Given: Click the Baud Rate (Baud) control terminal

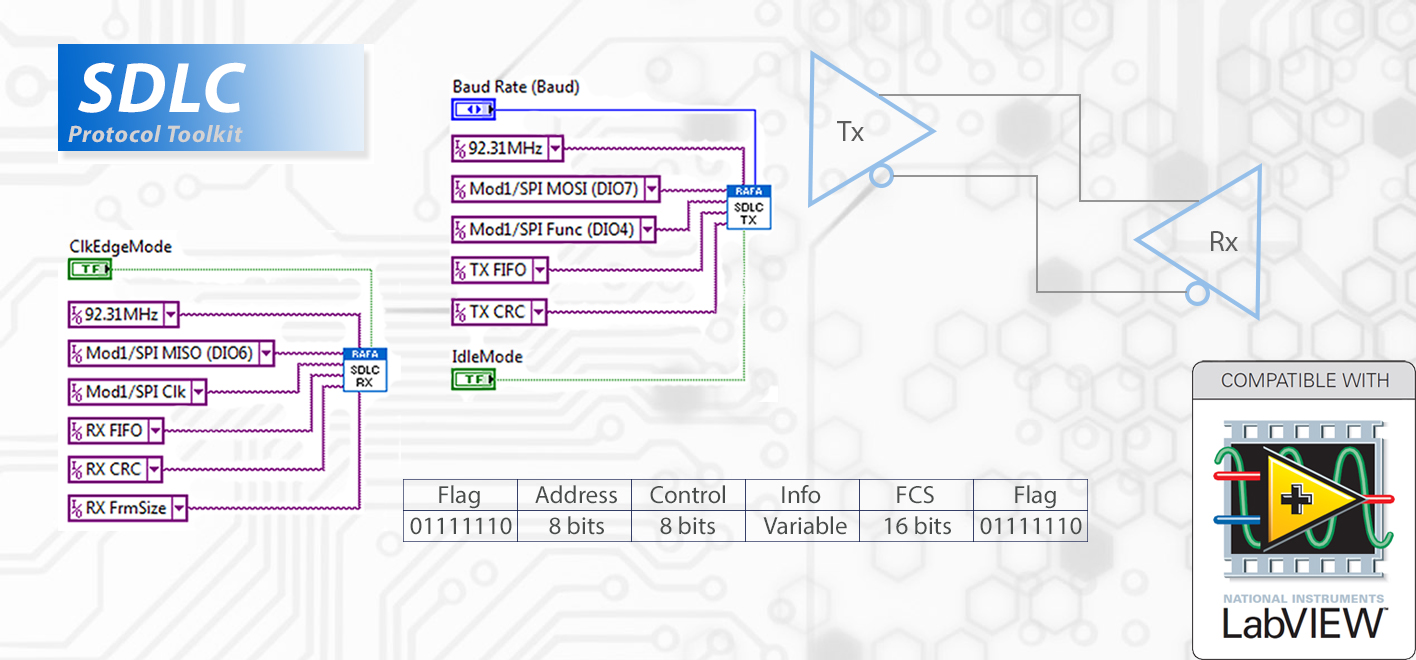Looking at the screenshot, I should coord(472,108).
